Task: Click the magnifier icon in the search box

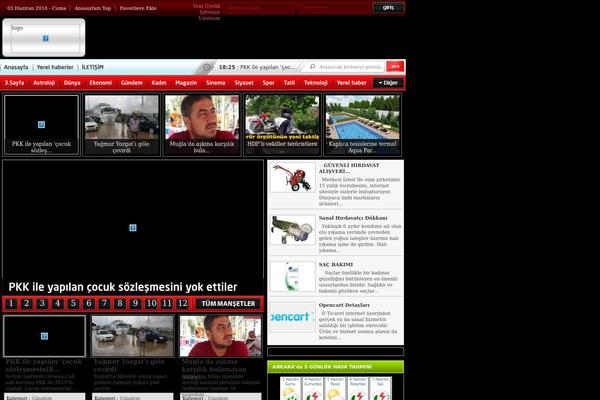Action: coord(313,67)
